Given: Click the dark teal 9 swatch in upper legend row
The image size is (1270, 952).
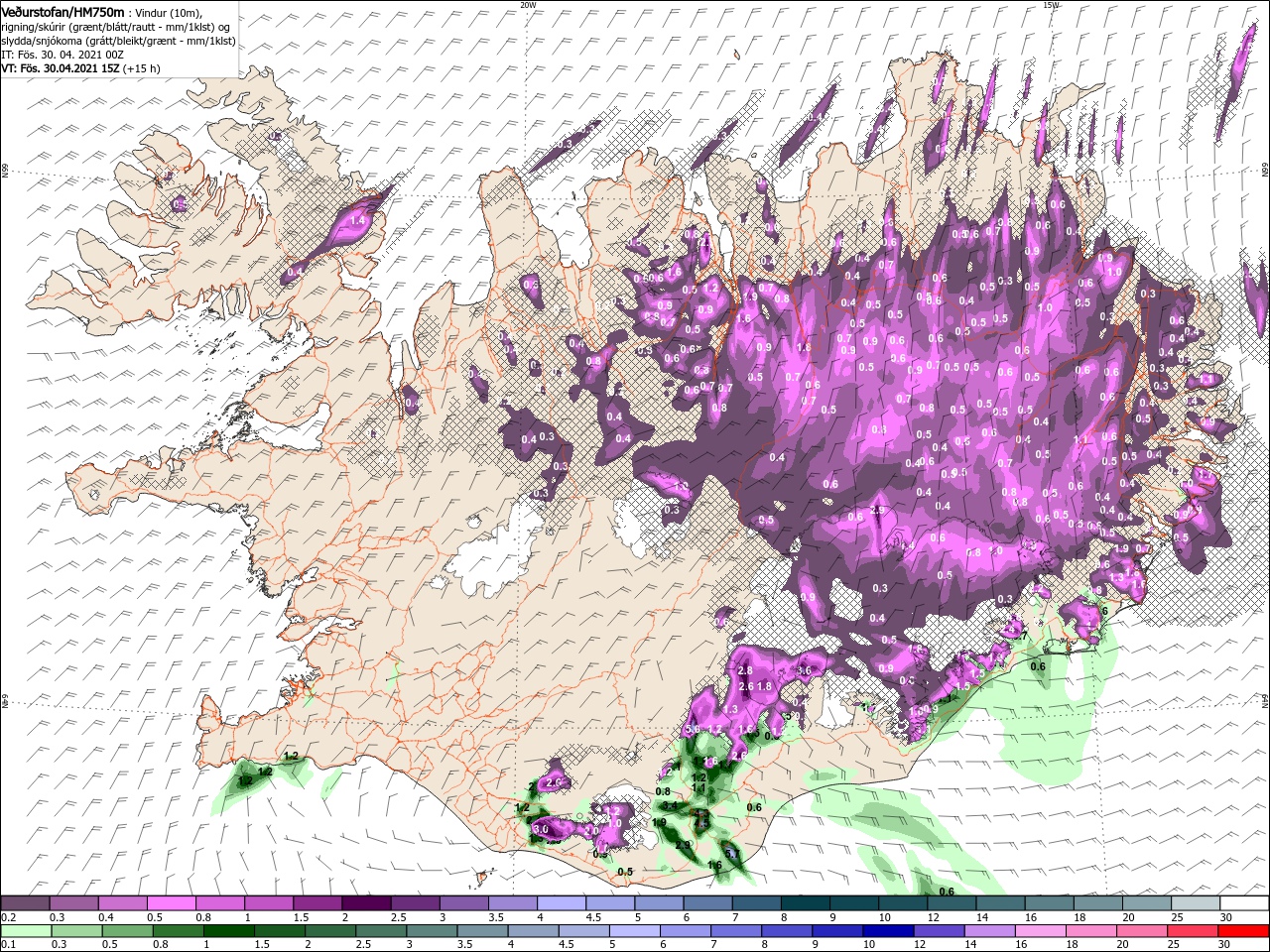Looking at the screenshot, I should click(853, 903).
